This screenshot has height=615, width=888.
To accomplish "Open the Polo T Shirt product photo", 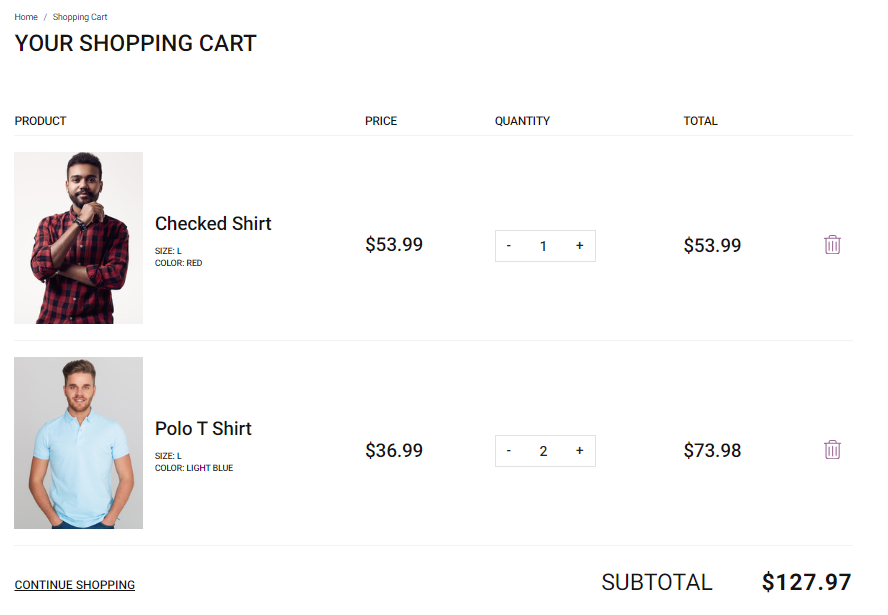I will 78,443.
